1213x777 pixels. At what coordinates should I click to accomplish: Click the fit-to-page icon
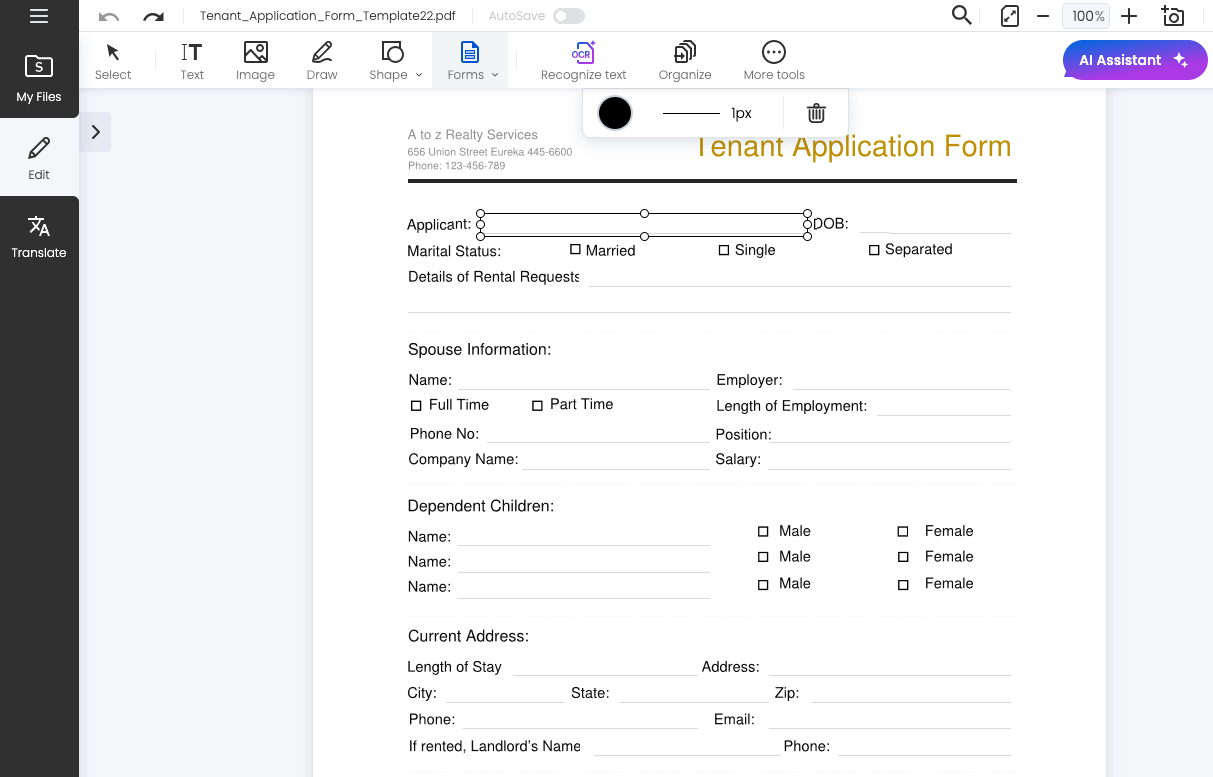tap(1010, 16)
